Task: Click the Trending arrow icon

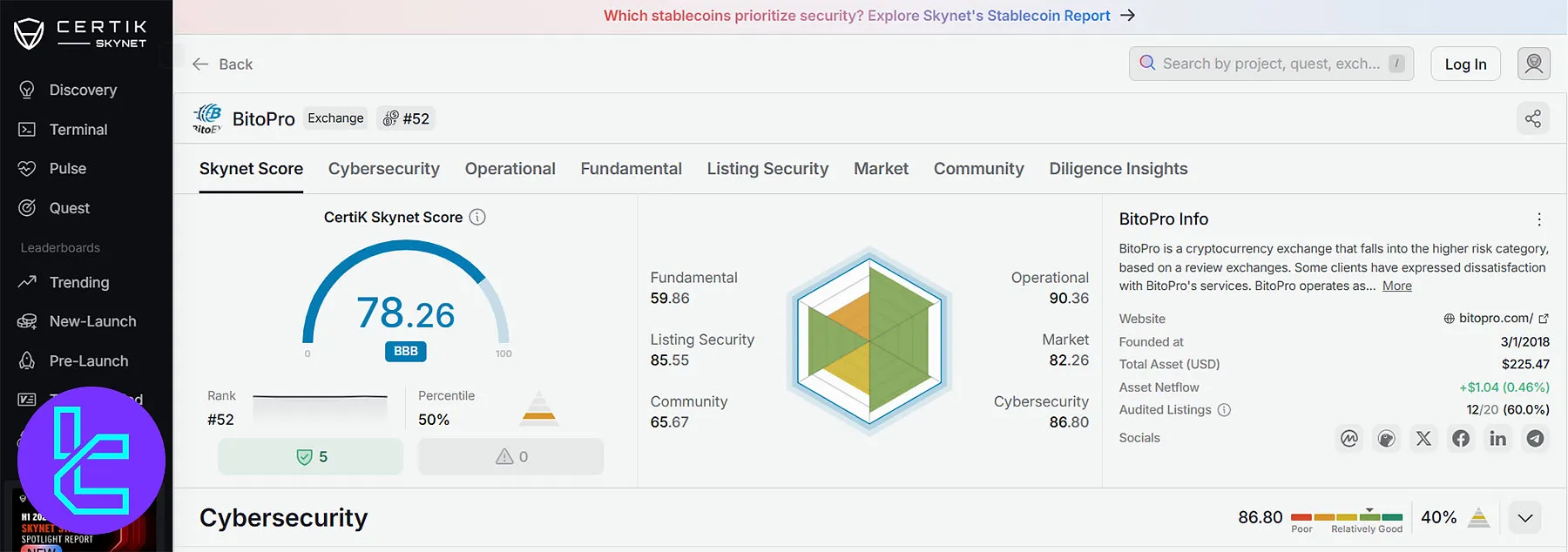Action: click(x=27, y=282)
